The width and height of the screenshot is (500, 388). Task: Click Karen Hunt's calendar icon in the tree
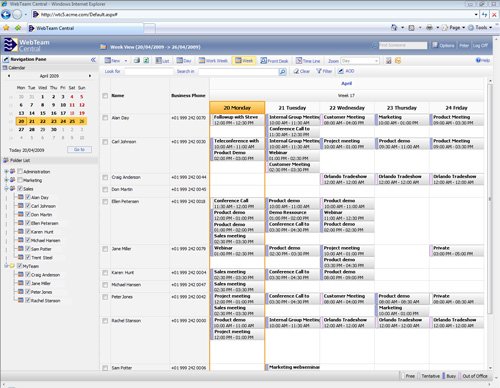[x=21, y=231]
